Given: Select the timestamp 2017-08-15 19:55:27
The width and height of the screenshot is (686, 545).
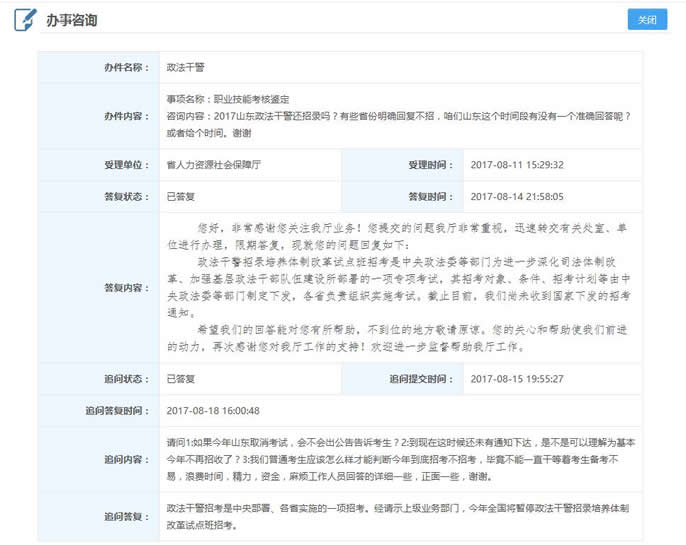Looking at the screenshot, I should coord(516,379).
